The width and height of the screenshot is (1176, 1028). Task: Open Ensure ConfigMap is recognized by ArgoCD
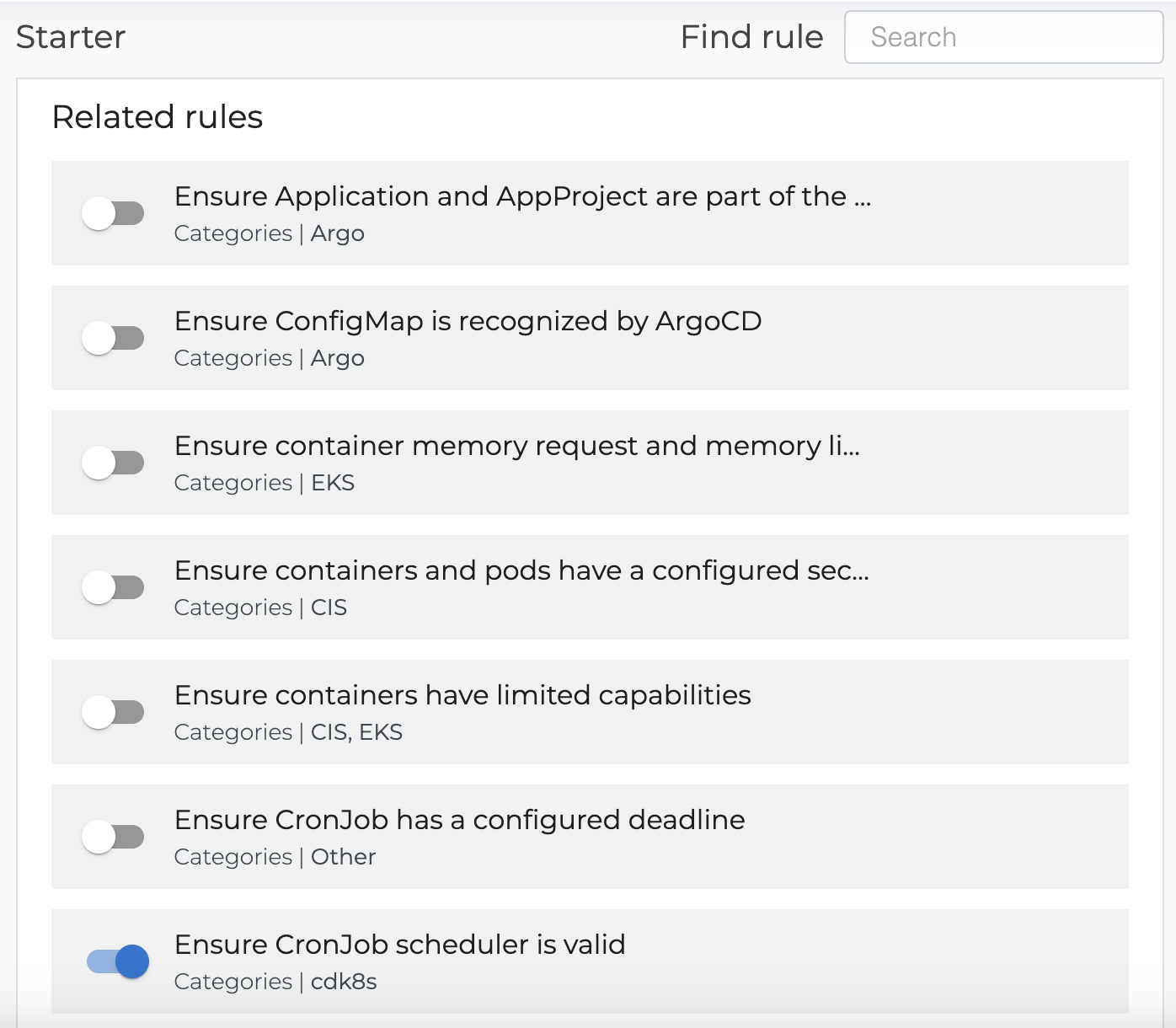click(x=468, y=321)
